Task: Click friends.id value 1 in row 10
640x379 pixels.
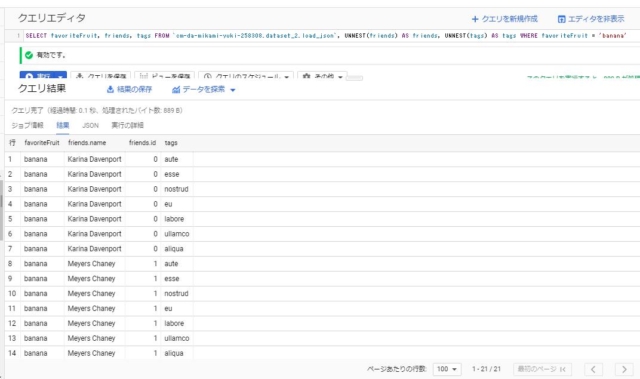Action: tap(156, 293)
